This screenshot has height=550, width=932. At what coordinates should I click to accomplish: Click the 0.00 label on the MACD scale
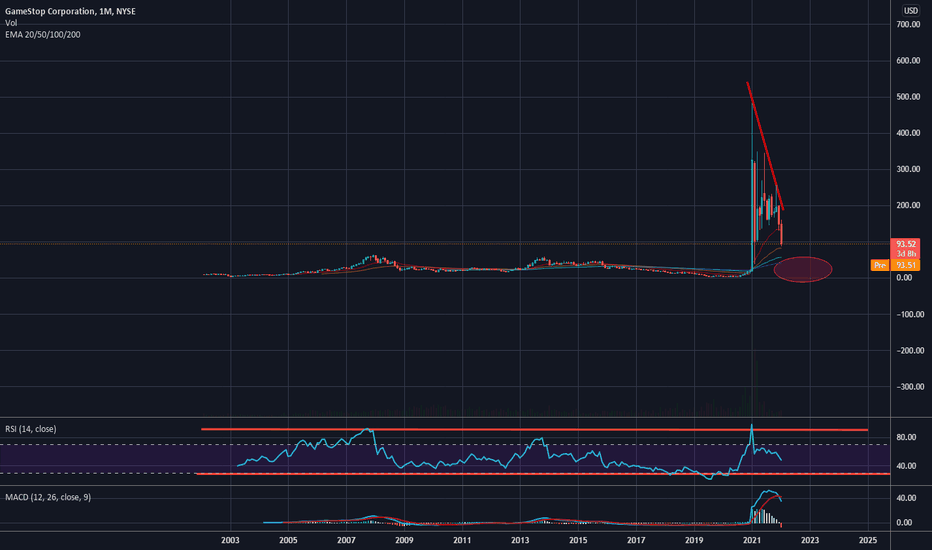pos(905,523)
